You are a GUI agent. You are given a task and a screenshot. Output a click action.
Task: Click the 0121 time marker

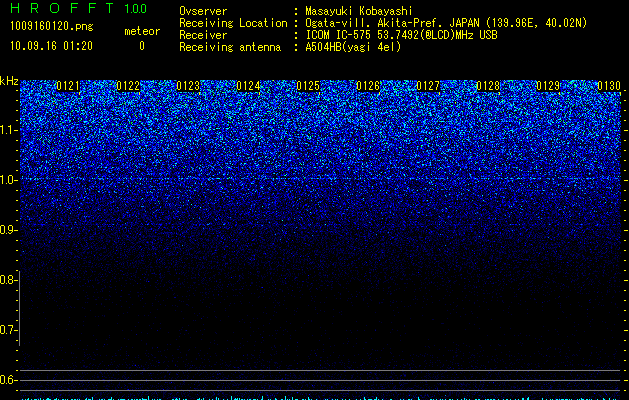(68, 86)
